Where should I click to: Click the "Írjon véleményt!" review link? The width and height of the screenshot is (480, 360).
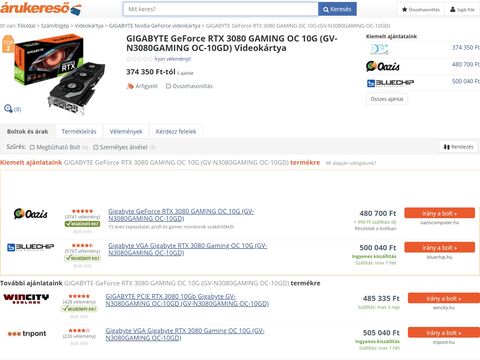173,59
